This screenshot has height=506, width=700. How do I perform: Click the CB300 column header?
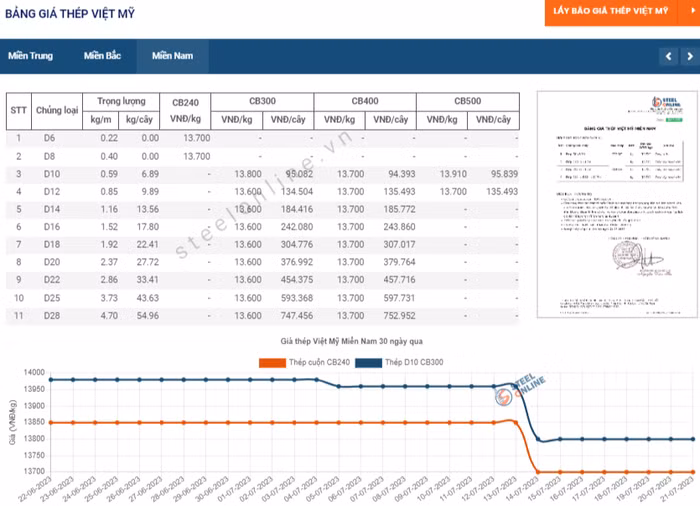[262, 101]
